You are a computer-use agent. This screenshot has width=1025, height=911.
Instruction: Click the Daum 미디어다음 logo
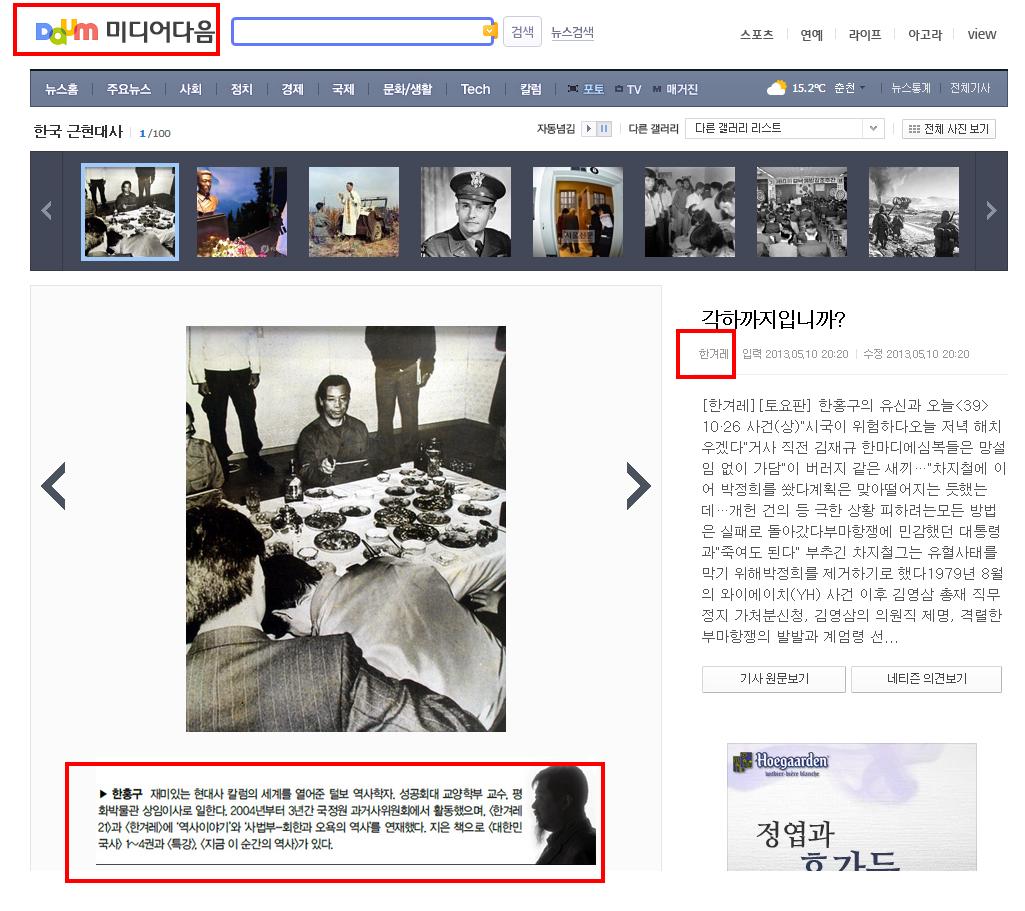(124, 31)
